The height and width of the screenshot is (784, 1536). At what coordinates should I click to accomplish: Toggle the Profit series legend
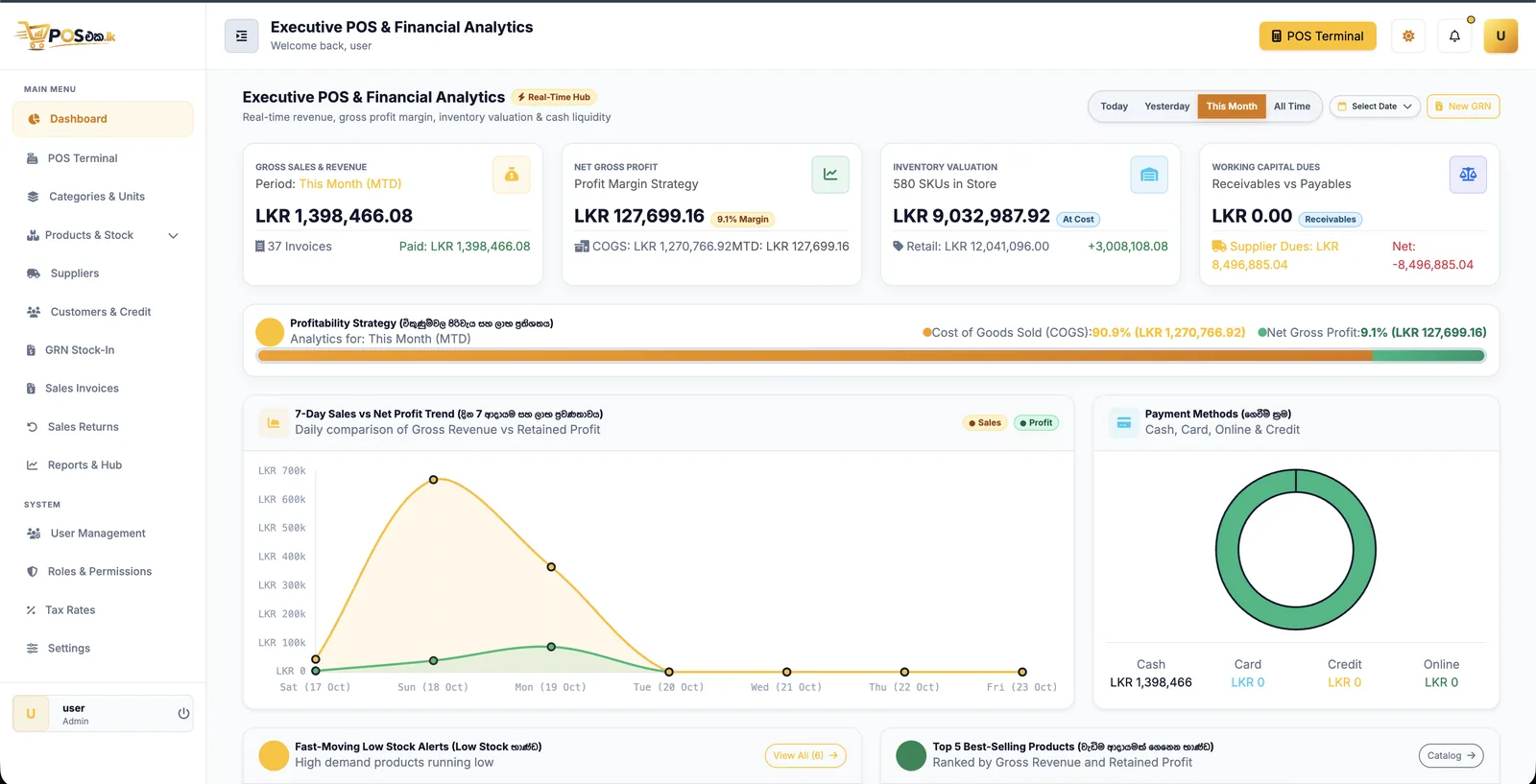(x=1036, y=422)
